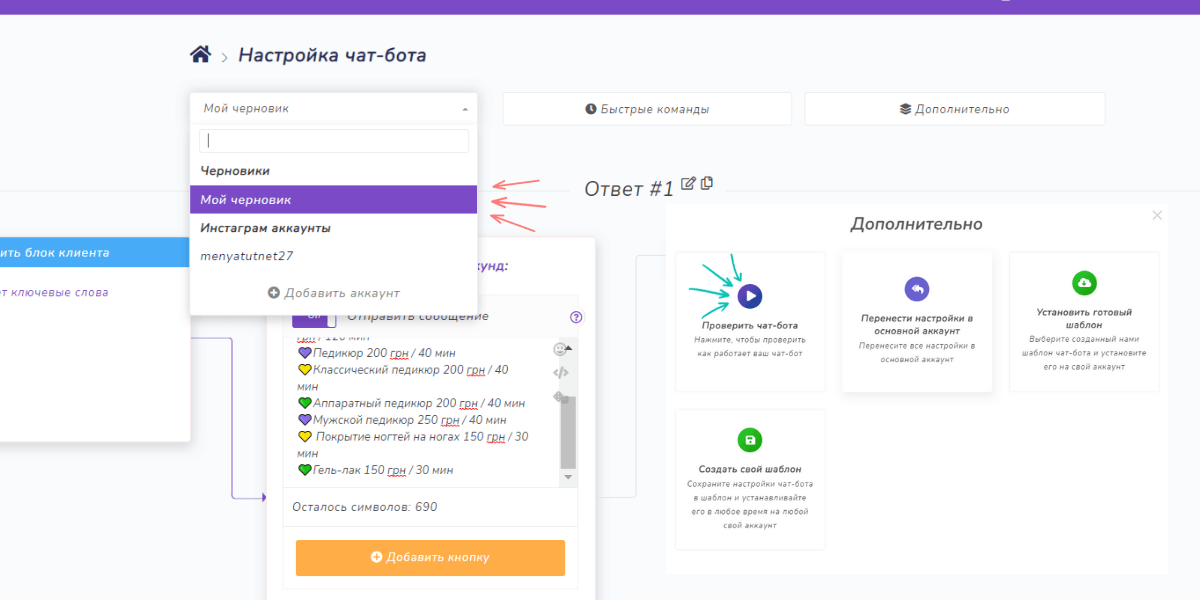Open the emoji picker in the message editor
Screen dimensions: 1200x600
pyautogui.click(x=560, y=348)
